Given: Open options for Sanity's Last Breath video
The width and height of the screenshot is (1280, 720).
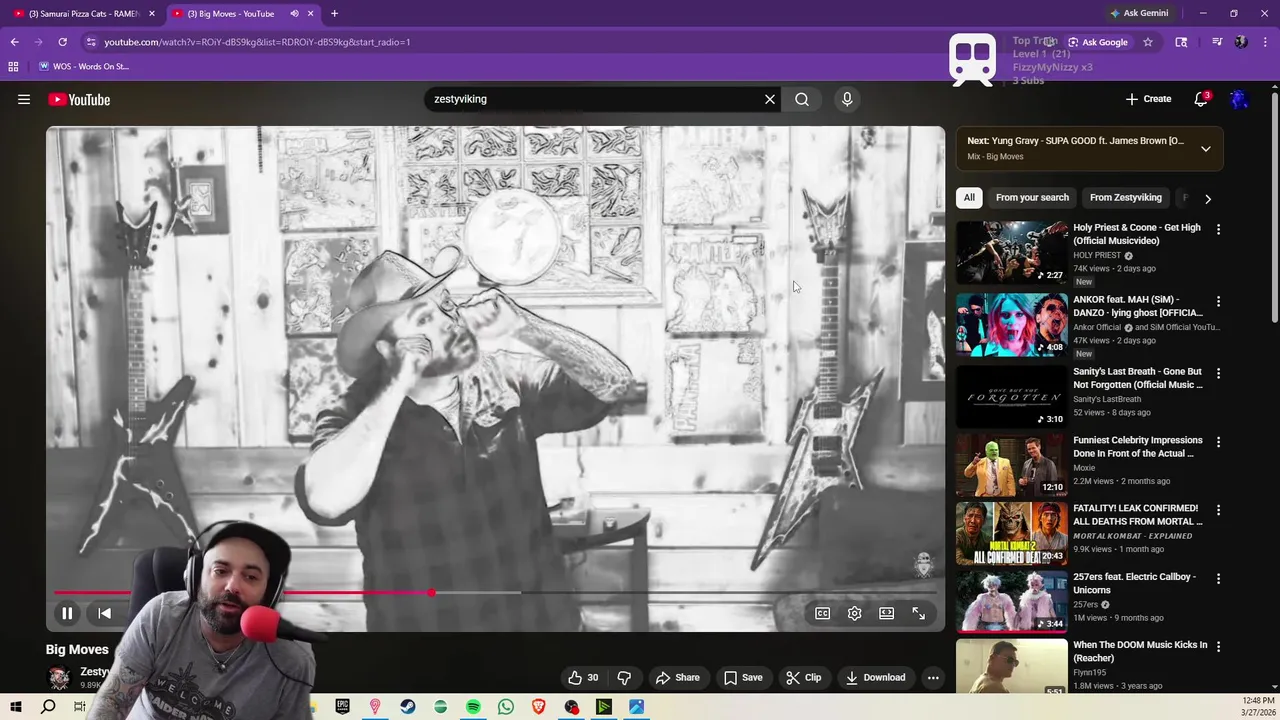Looking at the screenshot, I should pos(1218,373).
